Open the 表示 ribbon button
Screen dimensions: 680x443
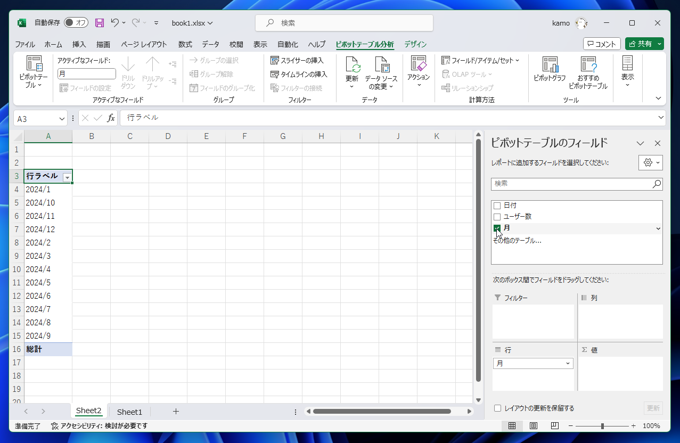point(628,72)
